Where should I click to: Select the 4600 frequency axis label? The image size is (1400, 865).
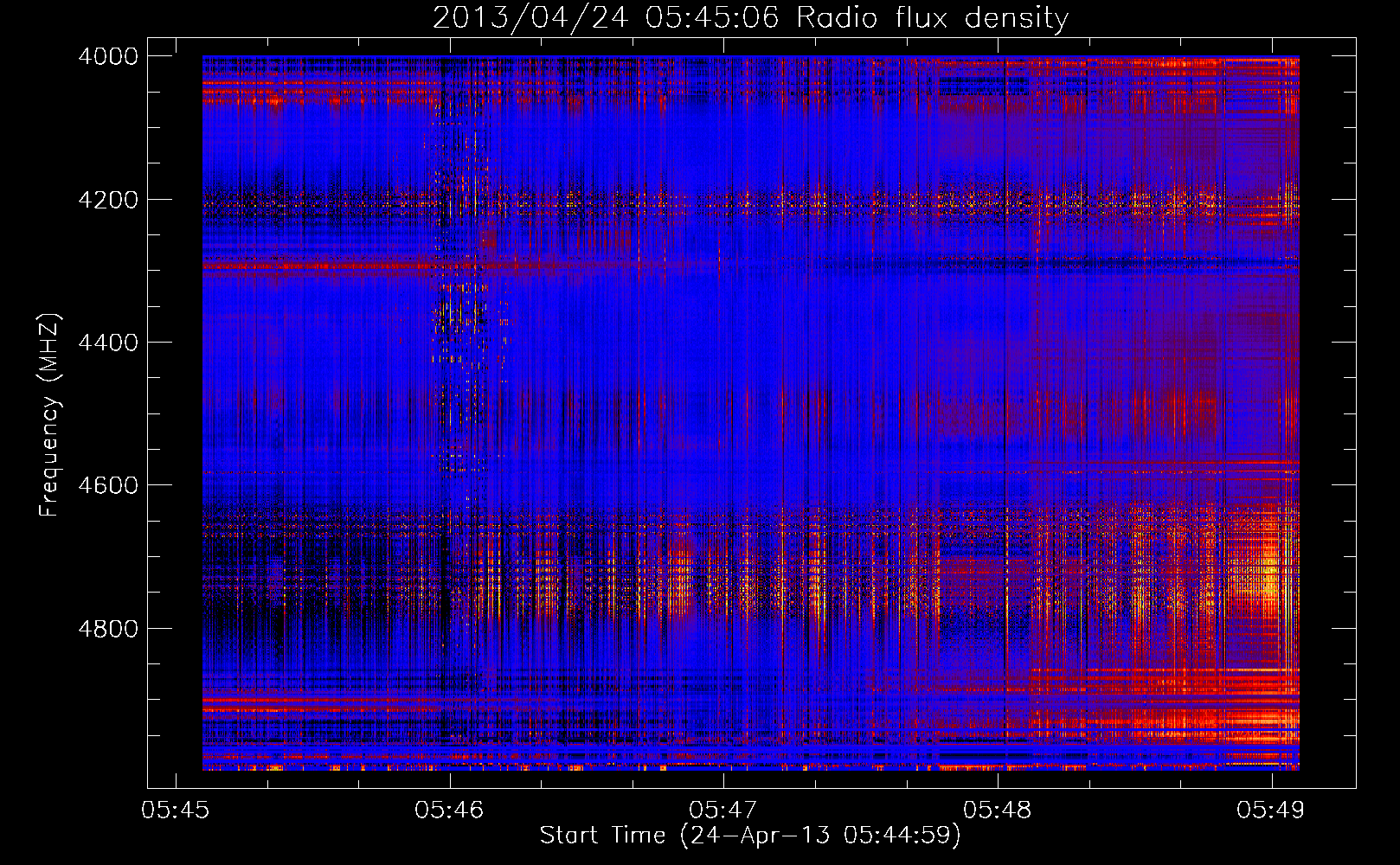pyautogui.click(x=107, y=485)
